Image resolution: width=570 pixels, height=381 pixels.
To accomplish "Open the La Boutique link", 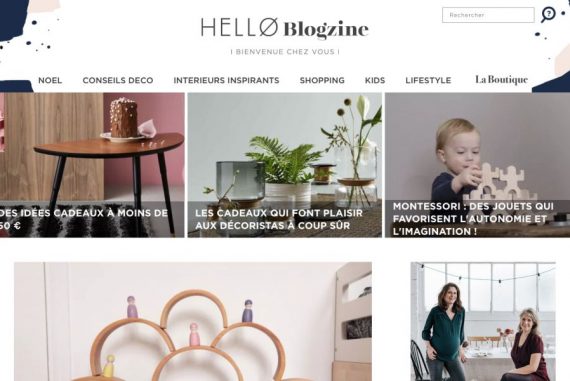I will tap(501, 80).
